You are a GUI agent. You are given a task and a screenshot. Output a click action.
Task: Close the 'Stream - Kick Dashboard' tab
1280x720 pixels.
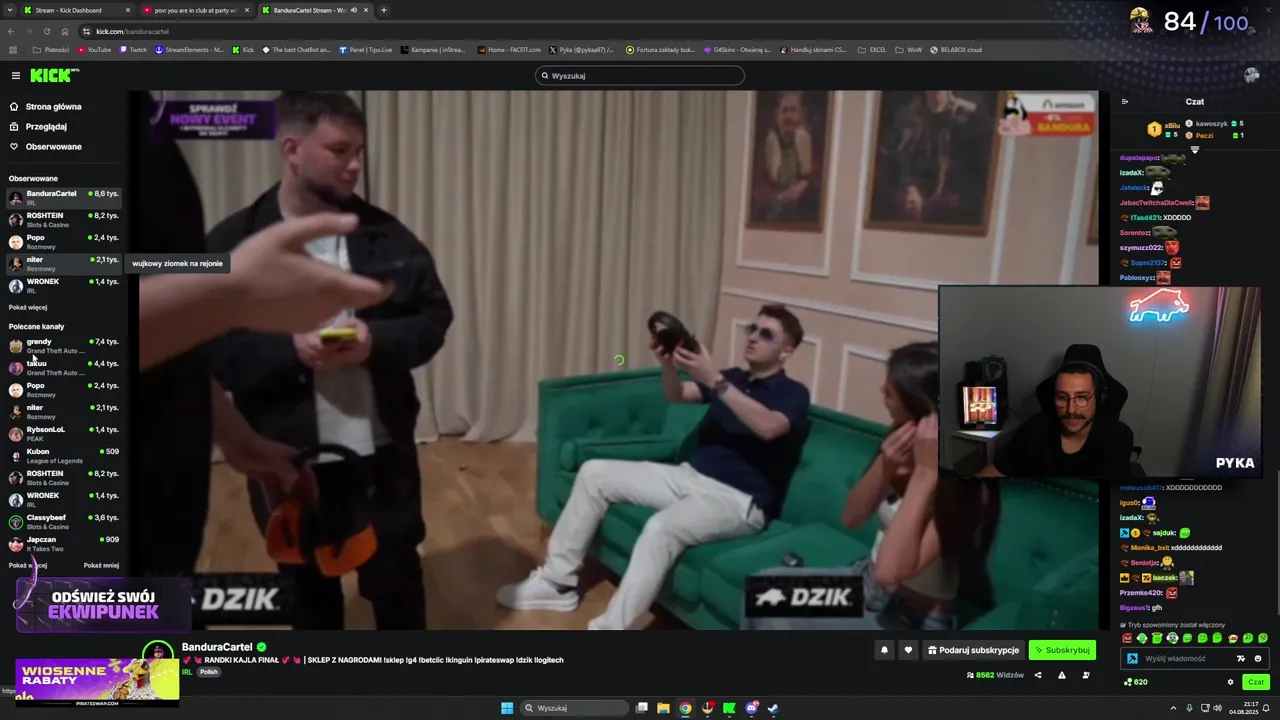click(128, 10)
